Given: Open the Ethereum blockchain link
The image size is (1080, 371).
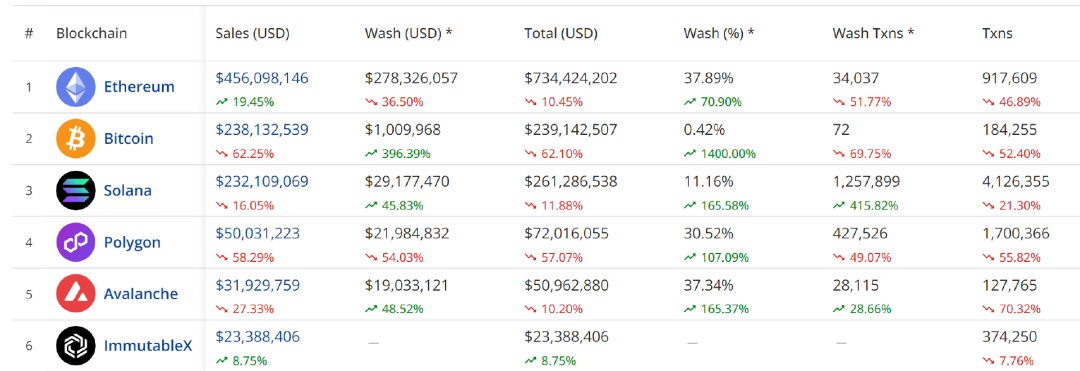Looking at the screenshot, I should click(x=139, y=87).
